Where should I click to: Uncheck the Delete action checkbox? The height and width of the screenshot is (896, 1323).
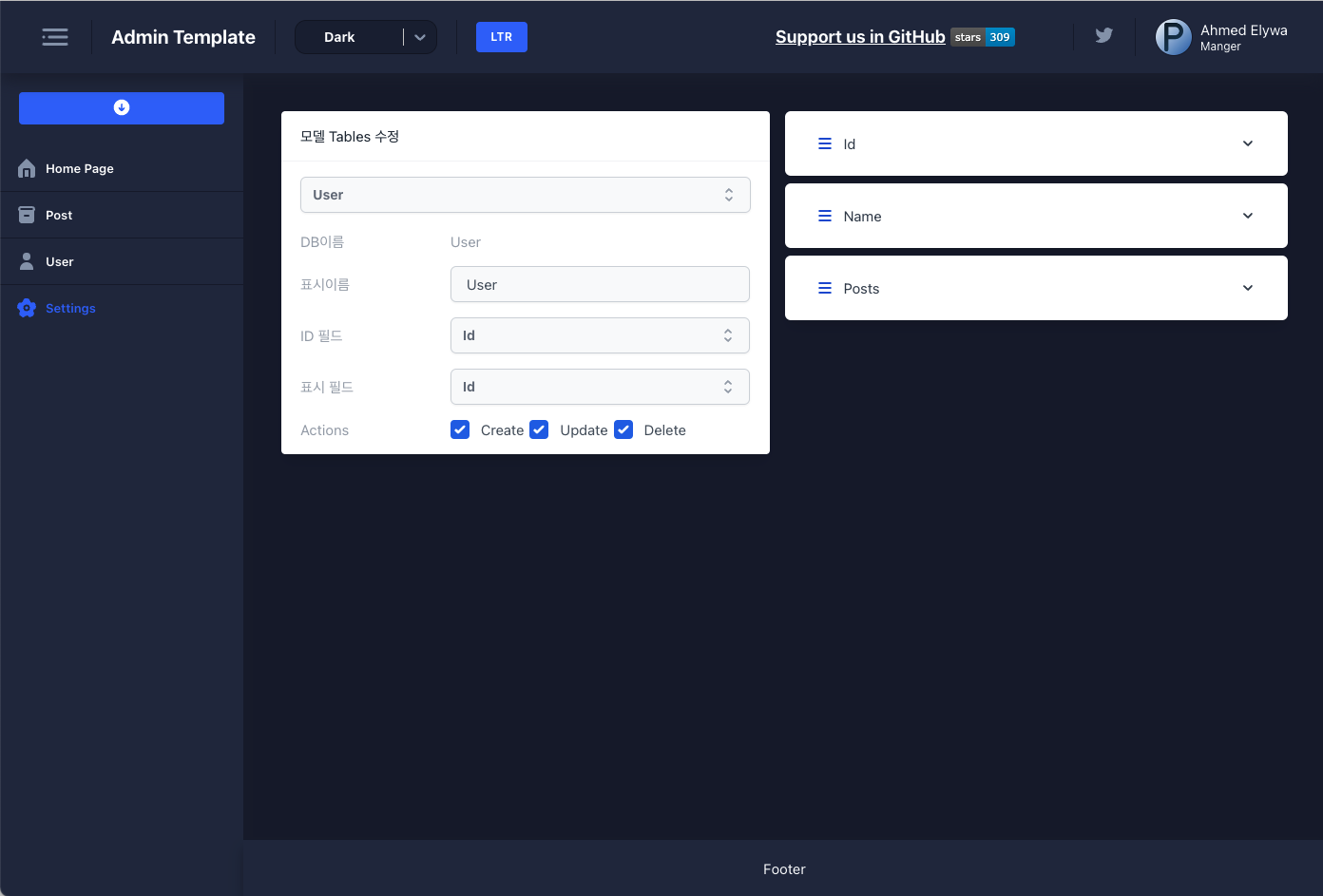click(x=623, y=429)
